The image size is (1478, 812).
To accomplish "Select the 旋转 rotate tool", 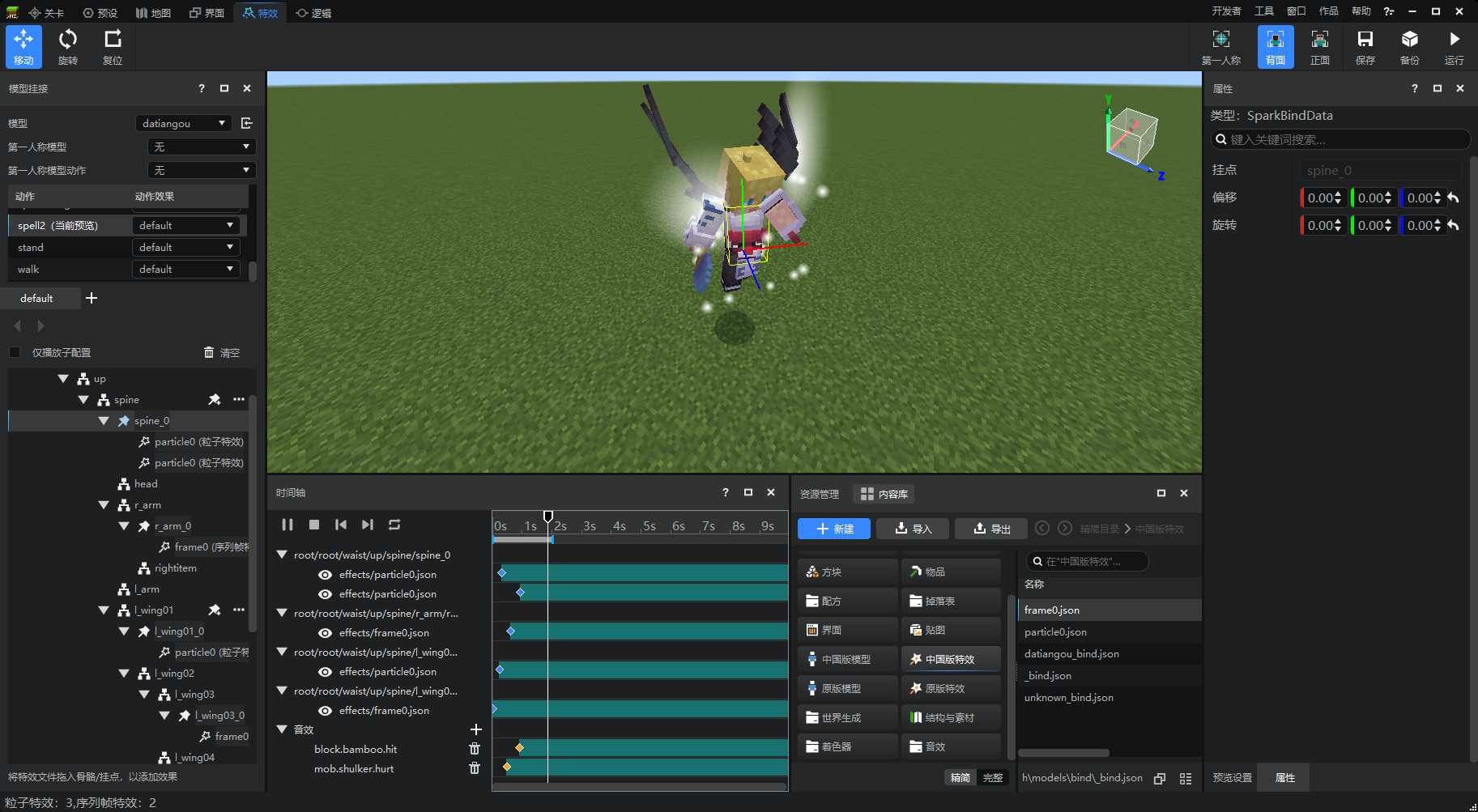I will pyautogui.click(x=68, y=47).
